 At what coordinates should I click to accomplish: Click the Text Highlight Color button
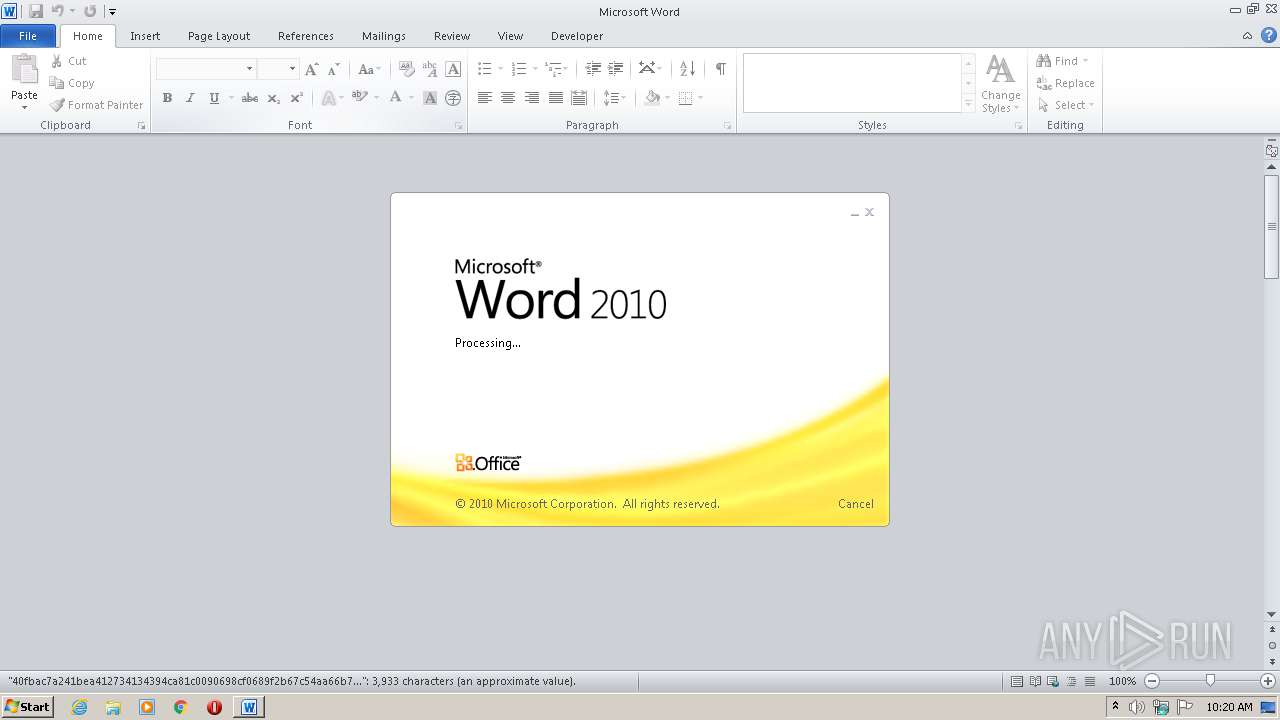click(x=359, y=98)
